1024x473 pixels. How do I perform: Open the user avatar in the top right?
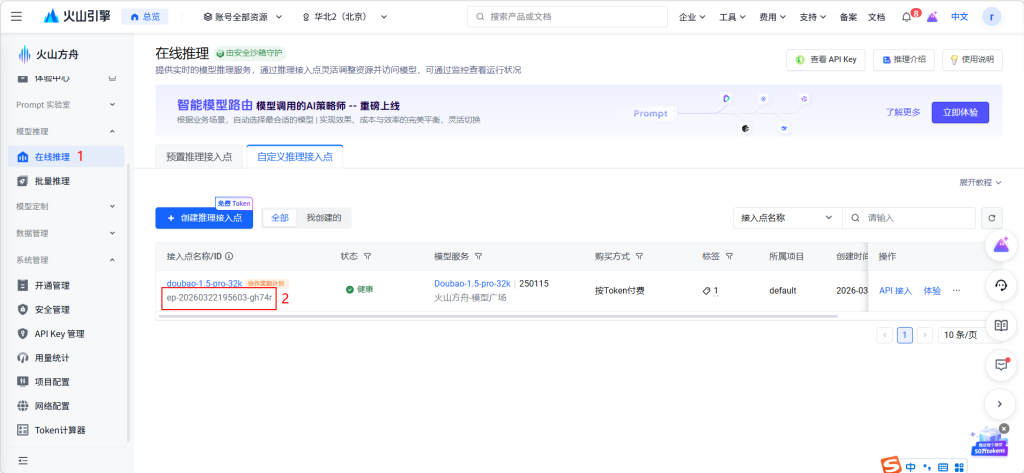pos(991,17)
